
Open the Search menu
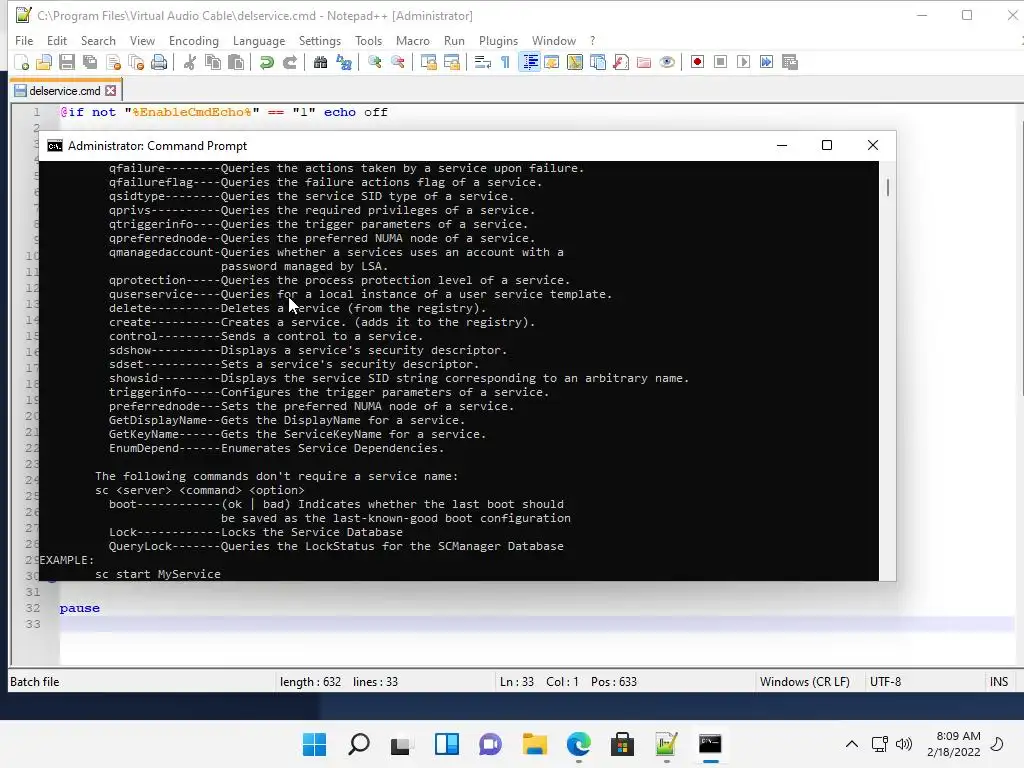tap(98, 40)
